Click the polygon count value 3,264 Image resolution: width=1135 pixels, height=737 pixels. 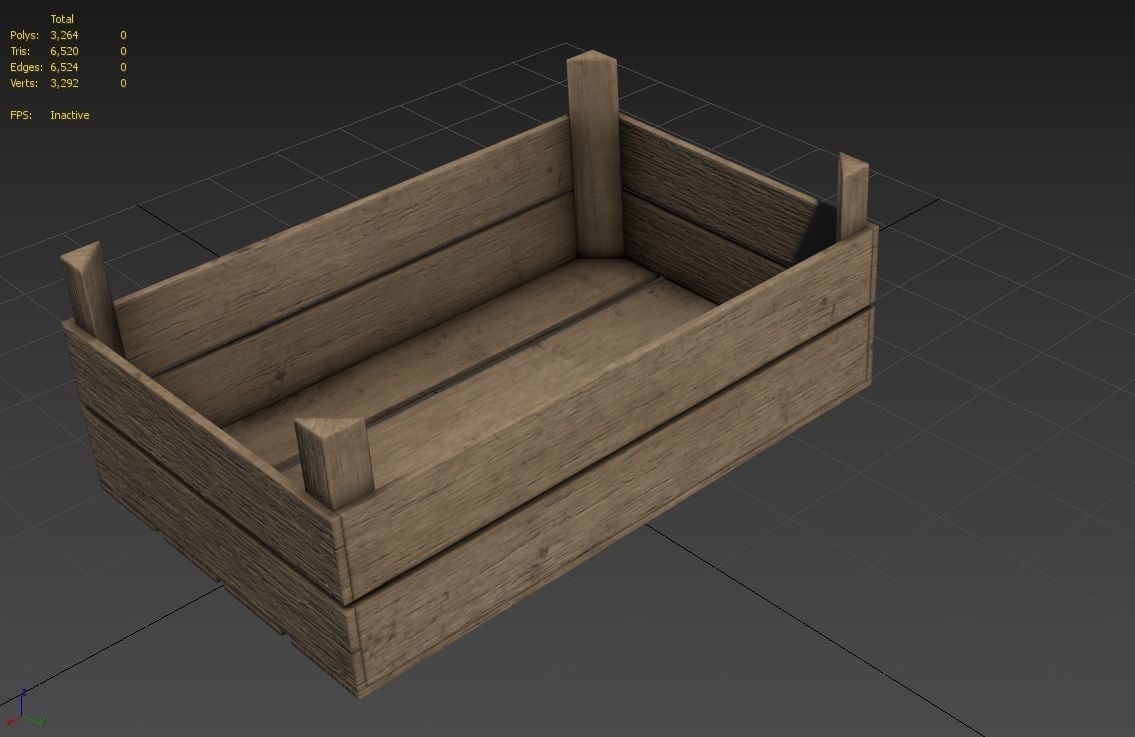pyautogui.click(x=64, y=35)
